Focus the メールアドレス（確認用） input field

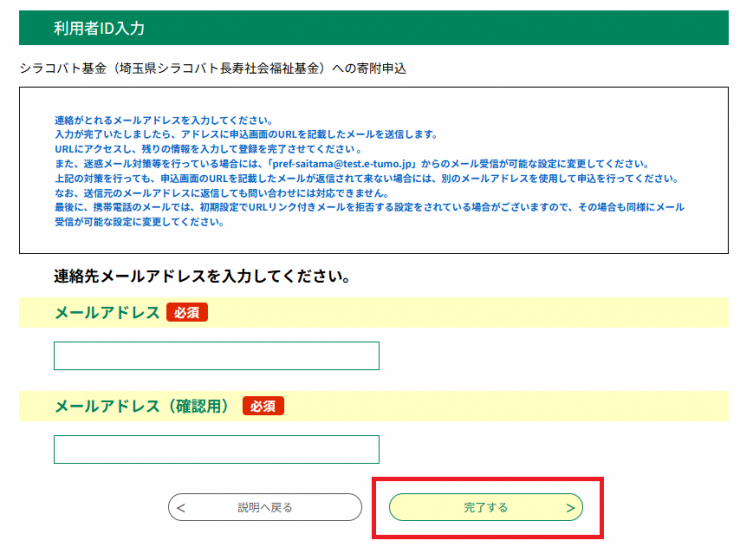tap(216, 449)
